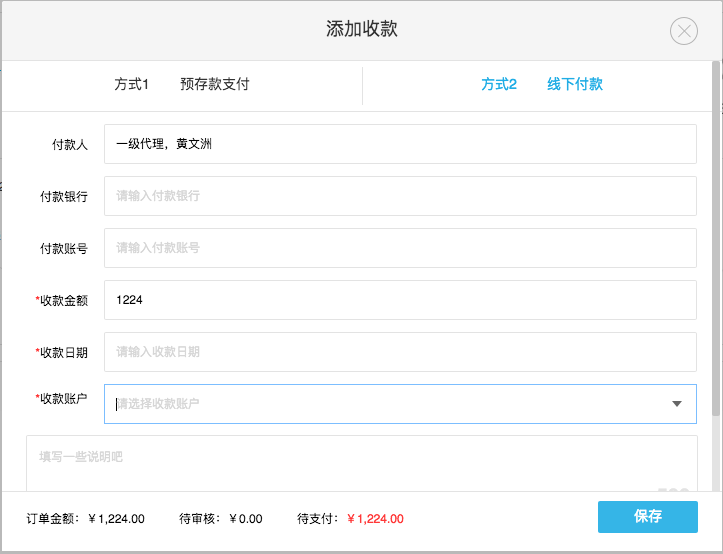The width and height of the screenshot is (723, 554).
Task: Select the 线下付款 payment method
Action: pyautogui.click(x=575, y=85)
